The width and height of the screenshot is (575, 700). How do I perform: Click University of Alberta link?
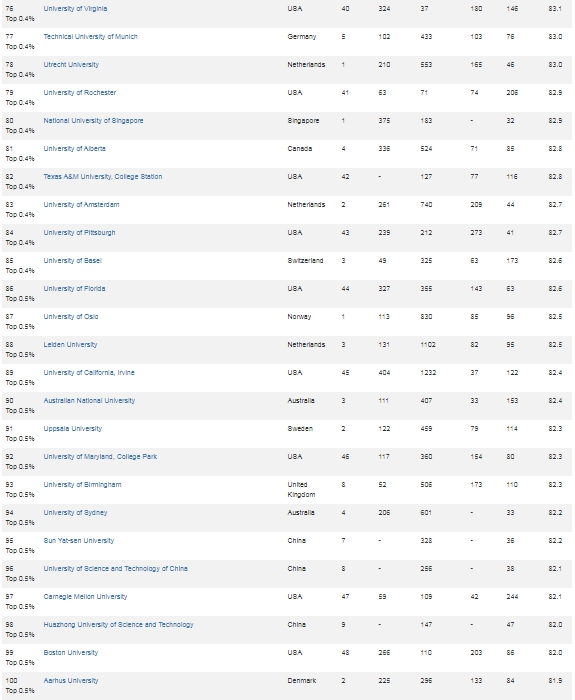(75, 149)
